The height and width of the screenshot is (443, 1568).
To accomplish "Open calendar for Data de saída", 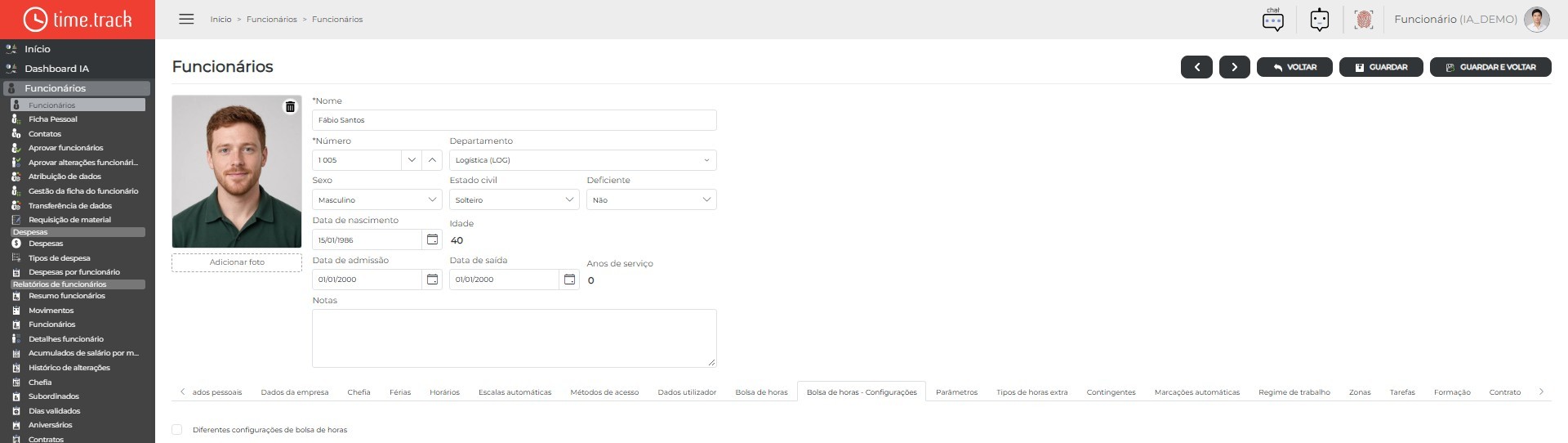I will point(569,280).
